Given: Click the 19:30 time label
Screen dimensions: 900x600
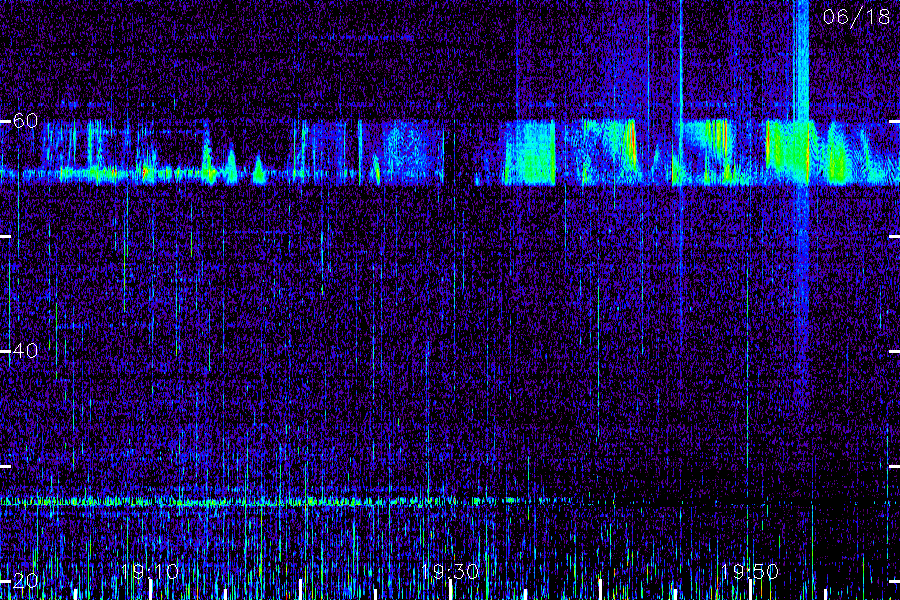Looking at the screenshot, I should pyautogui.click(x=450, y=571).
